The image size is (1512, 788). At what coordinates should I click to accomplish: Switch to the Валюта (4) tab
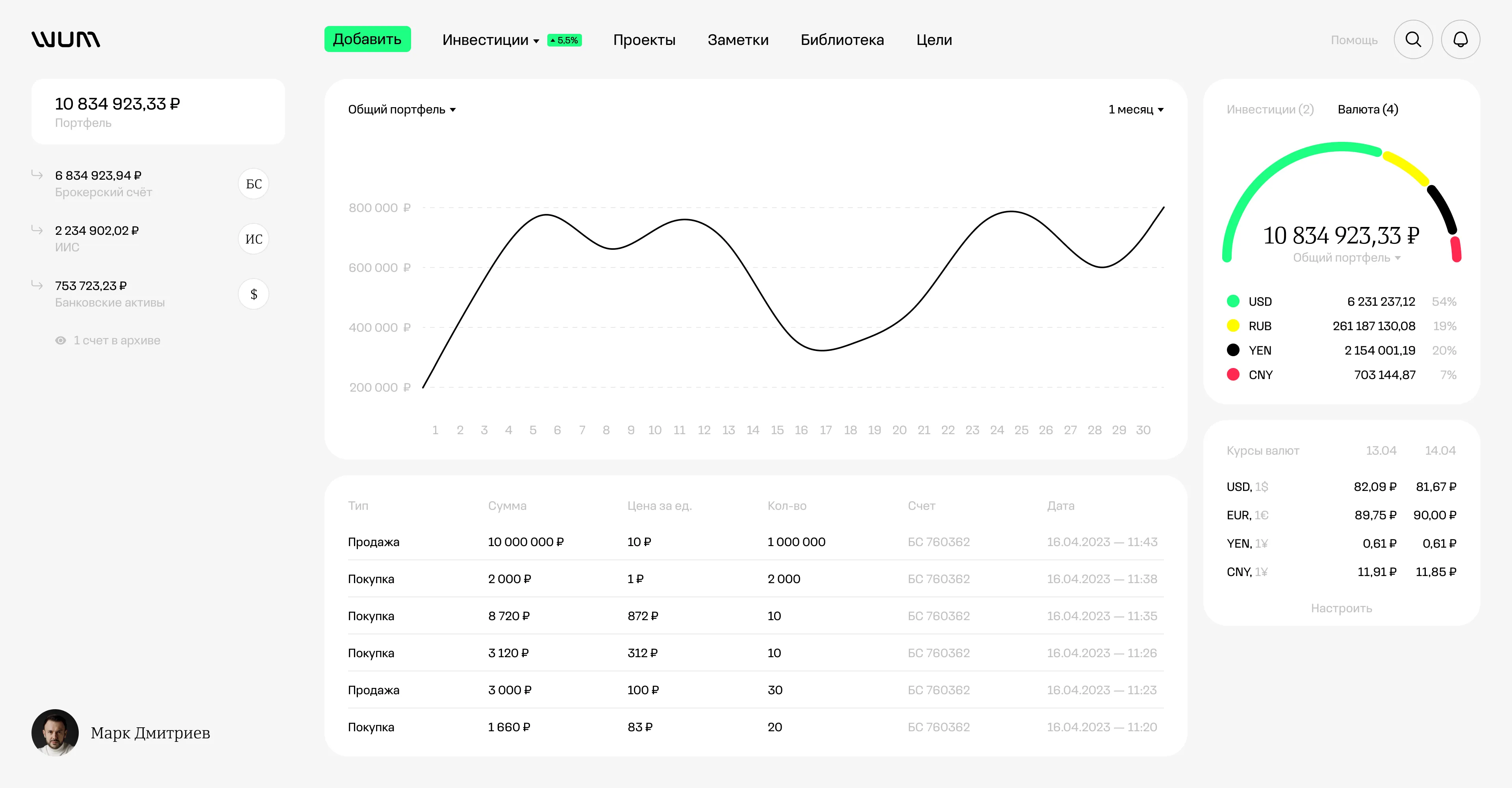(x=1367, y=109)
